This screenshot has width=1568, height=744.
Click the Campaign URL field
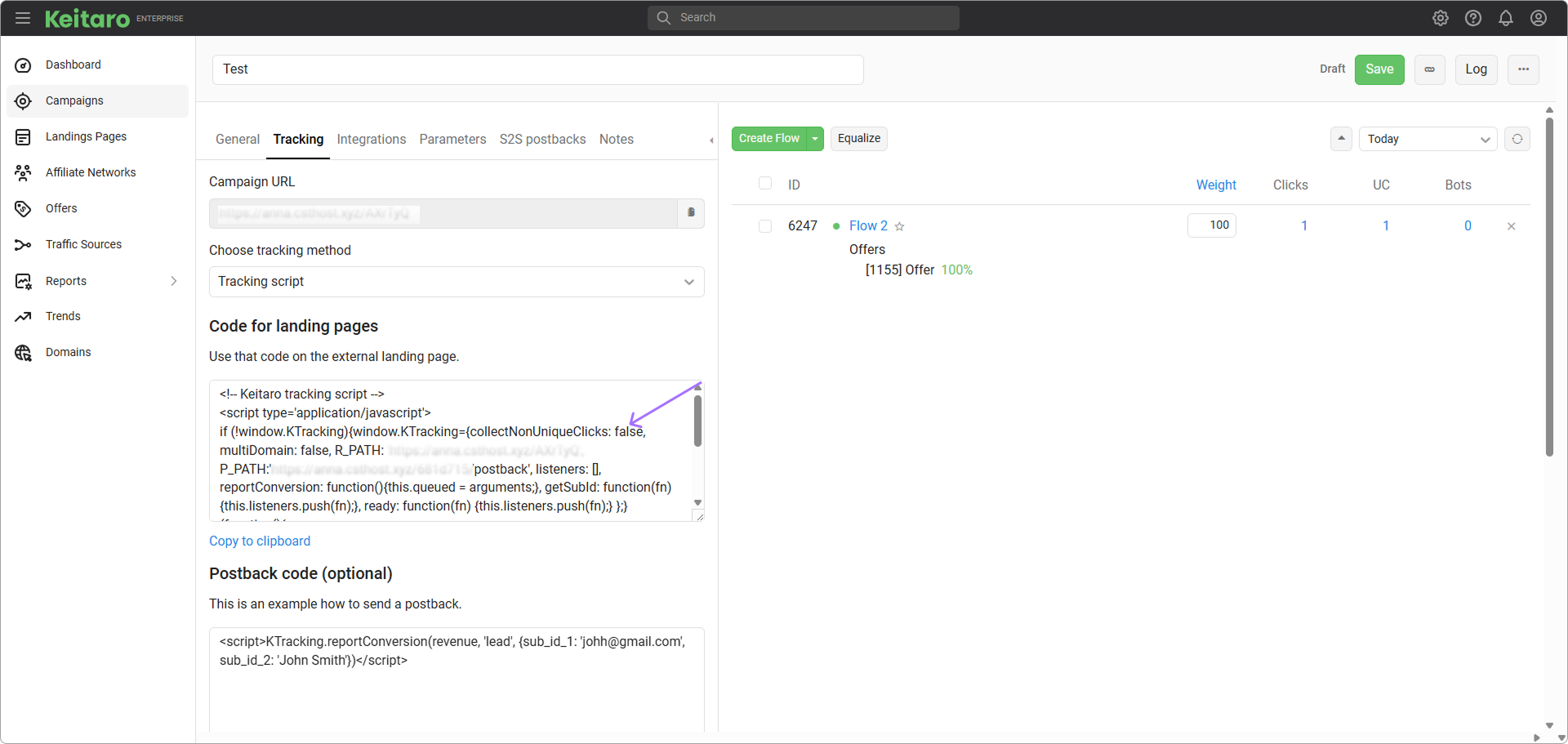443,213
